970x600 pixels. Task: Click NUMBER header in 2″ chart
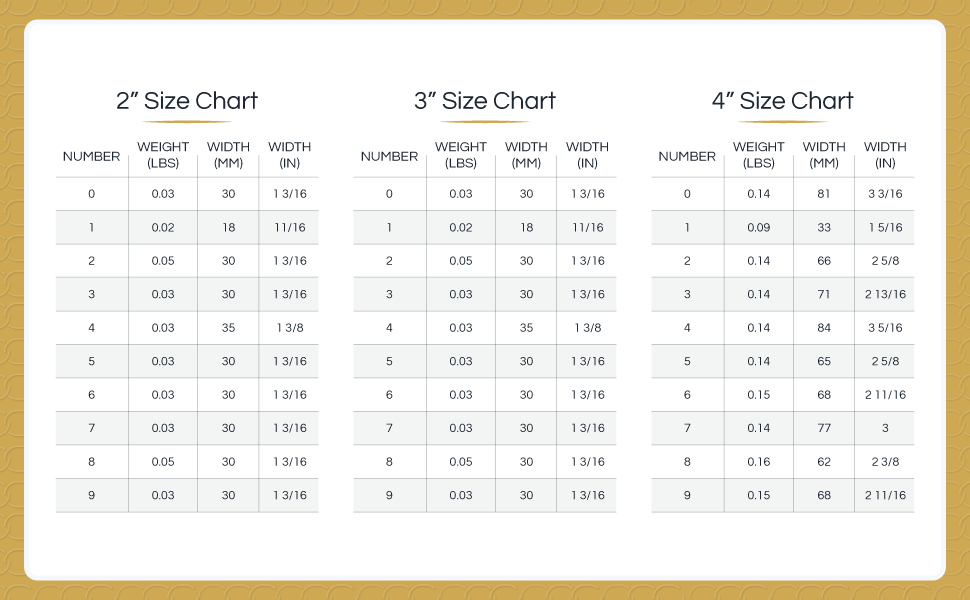pos(92,156)
